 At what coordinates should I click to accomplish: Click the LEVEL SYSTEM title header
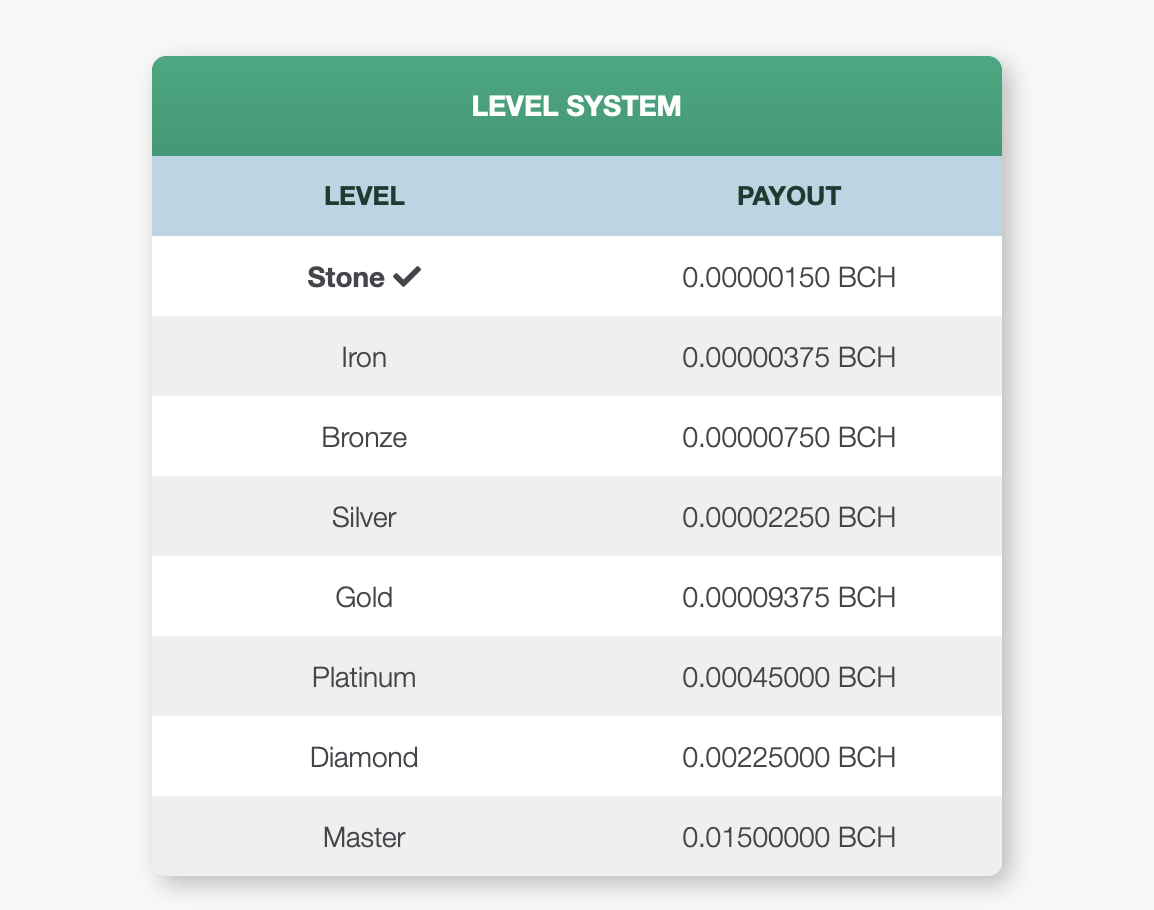[x=577, y=106]
